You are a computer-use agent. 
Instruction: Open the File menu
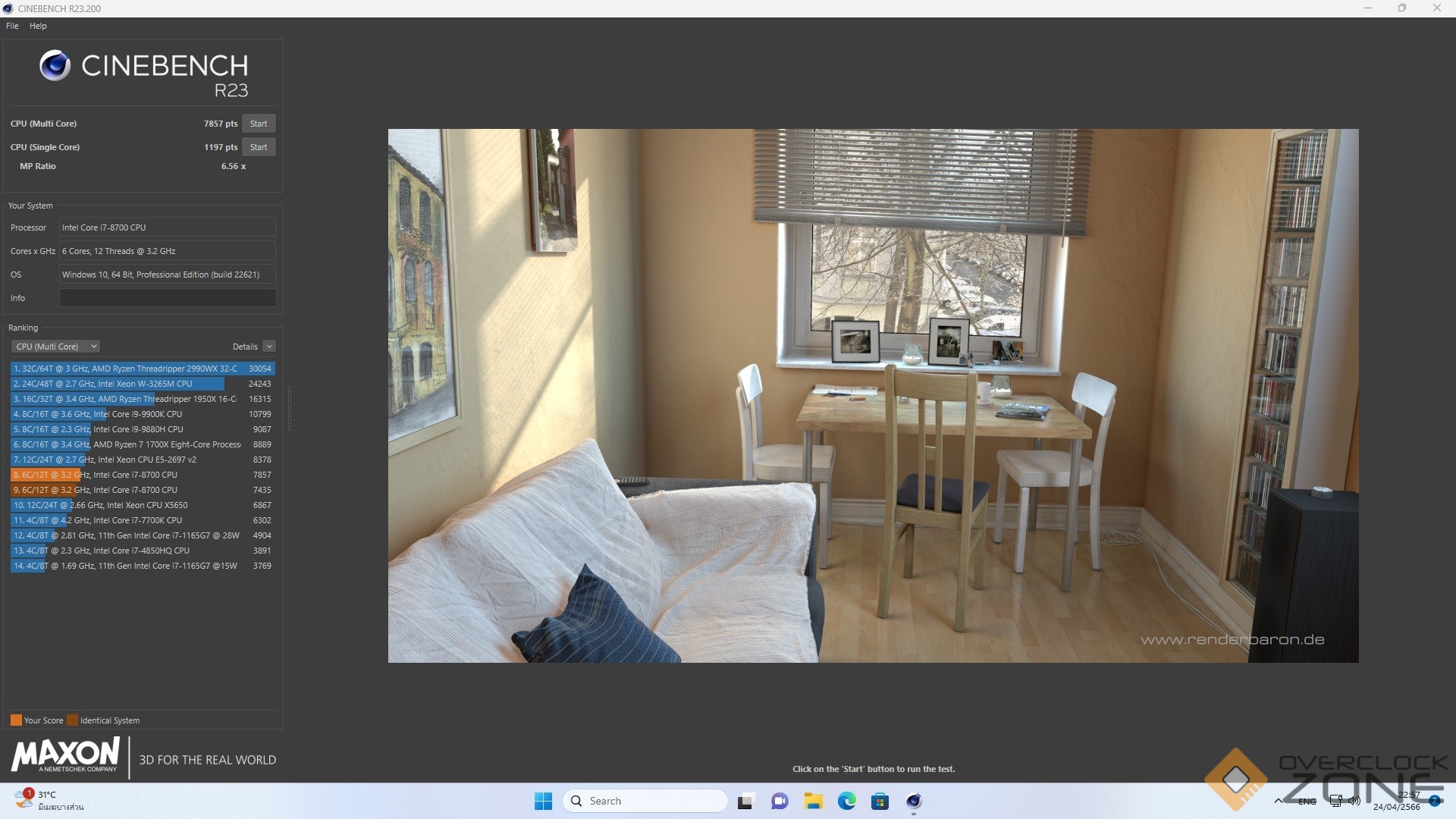coord(12,26)
